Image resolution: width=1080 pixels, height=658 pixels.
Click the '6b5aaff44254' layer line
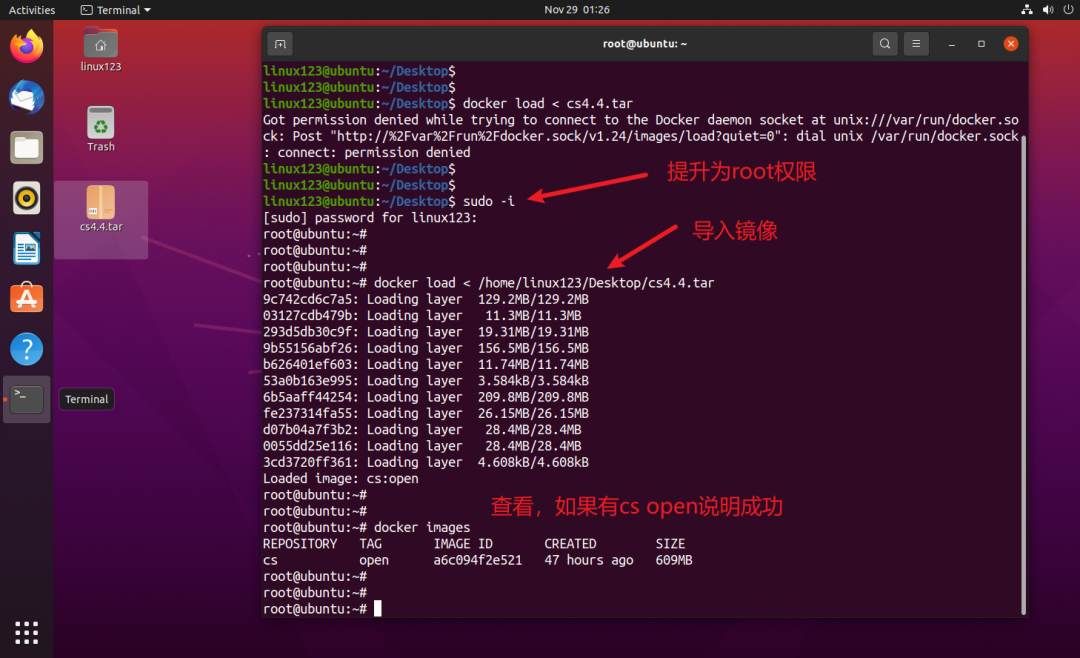(426, 397)
